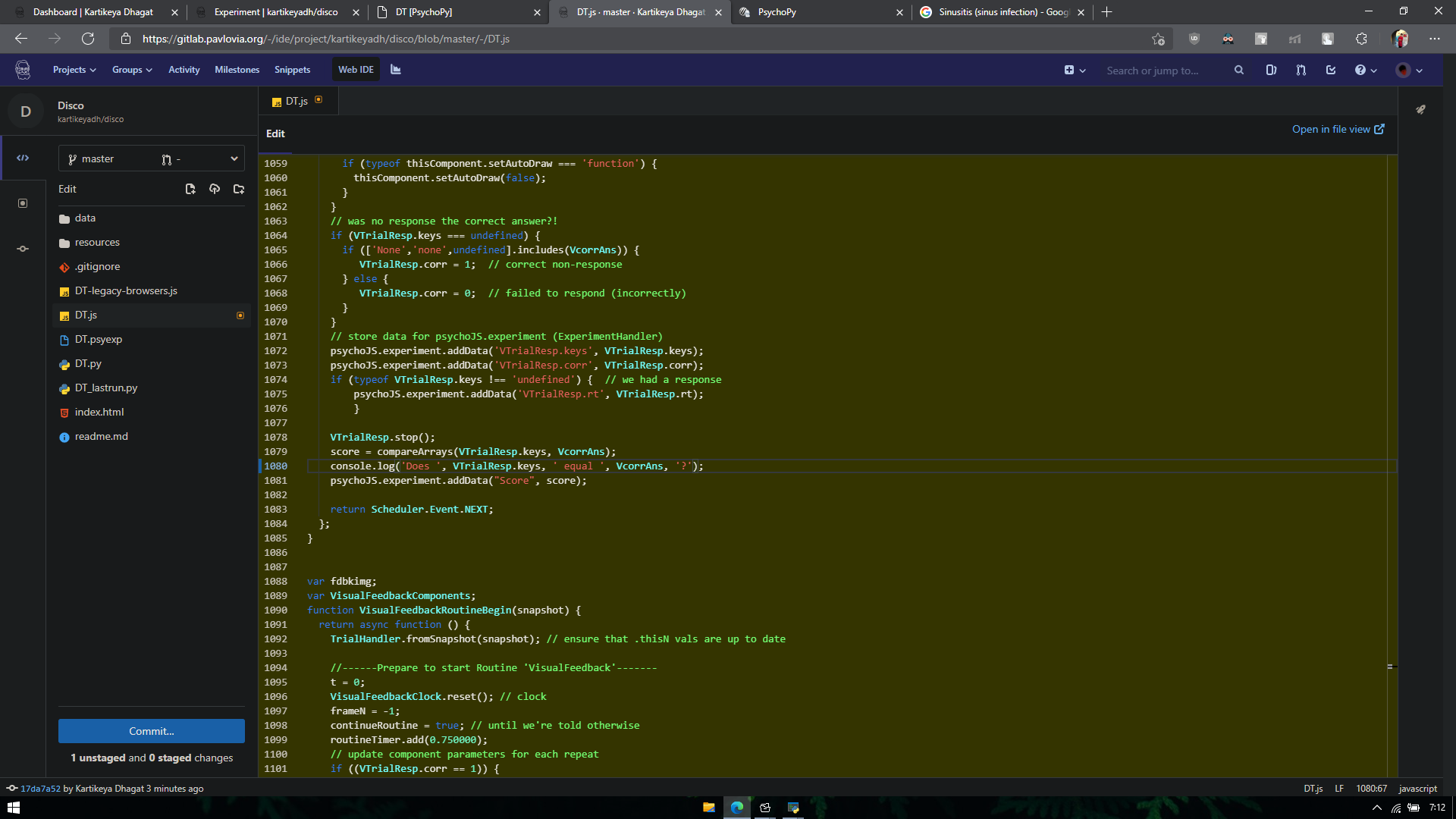Viewport: 1456px width, 819px height.
Task: Open the review icon in the left activity bar
Action: pos(23,203)
